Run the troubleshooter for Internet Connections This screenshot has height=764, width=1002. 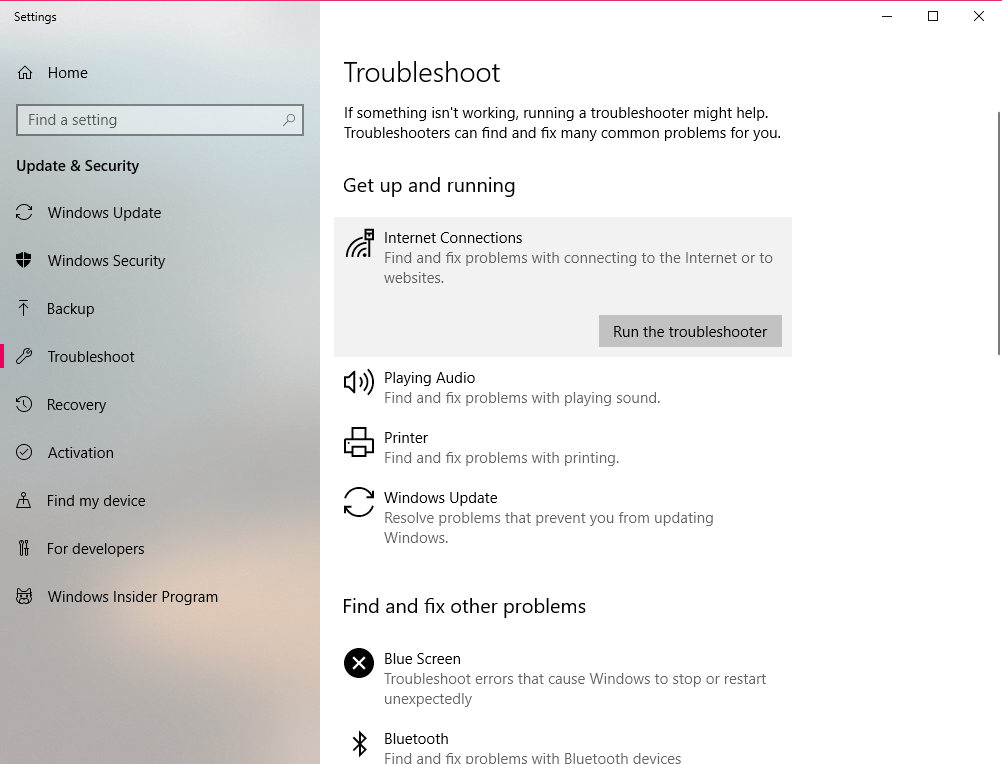click(x=690, y=331)
